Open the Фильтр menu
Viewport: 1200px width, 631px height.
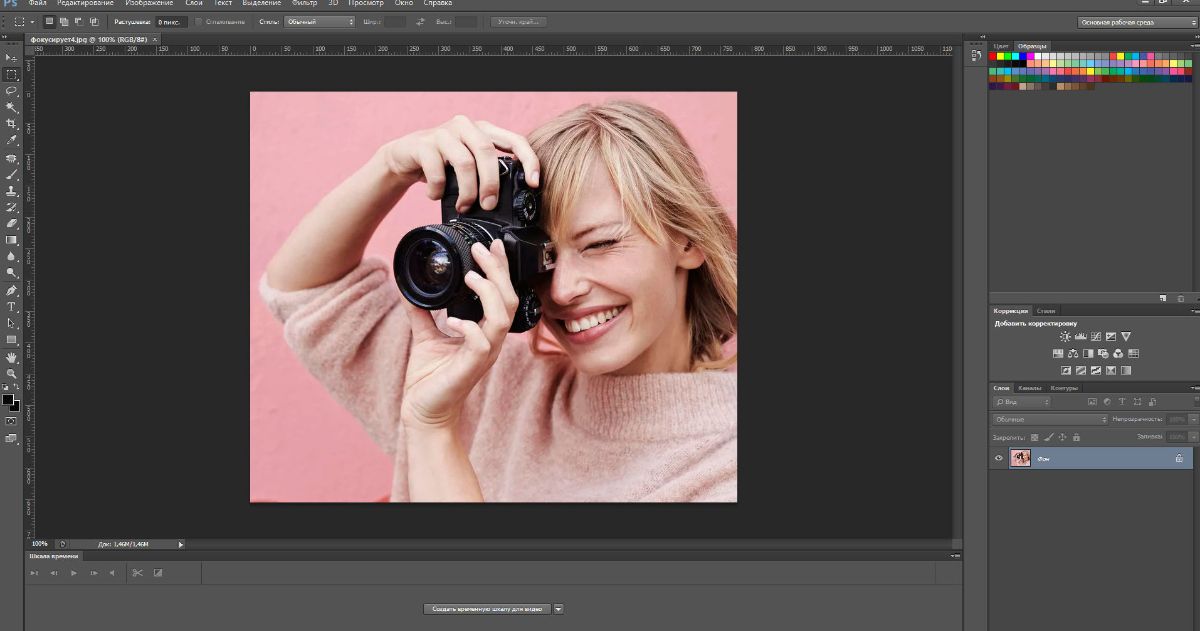click(304, 3)
